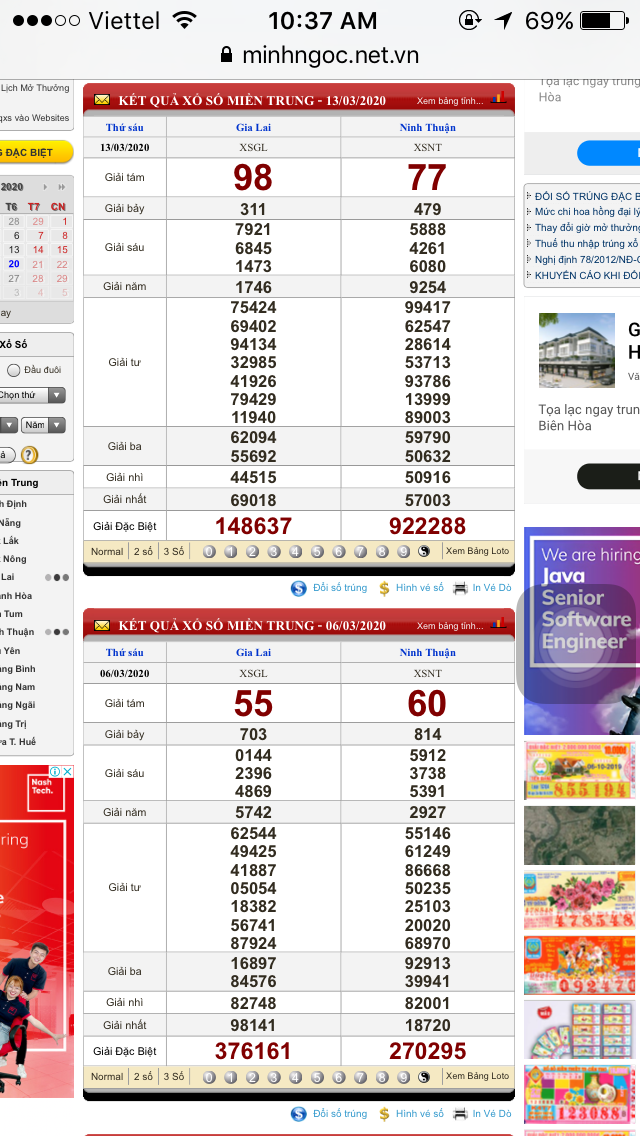Click the dollar sign icon beside 'Hình vé số' under 06/03 table

[384, 1113]
